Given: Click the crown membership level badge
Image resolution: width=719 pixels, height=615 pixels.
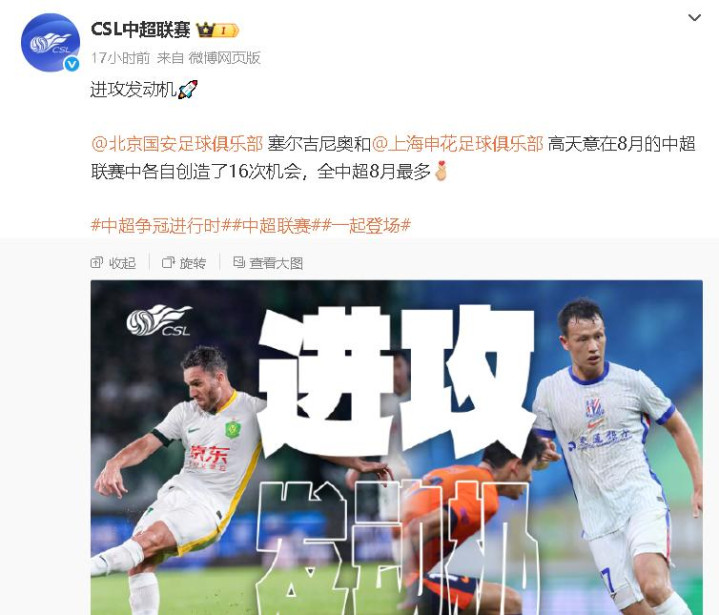Looking at the screenshot, I should coord(217,30).
